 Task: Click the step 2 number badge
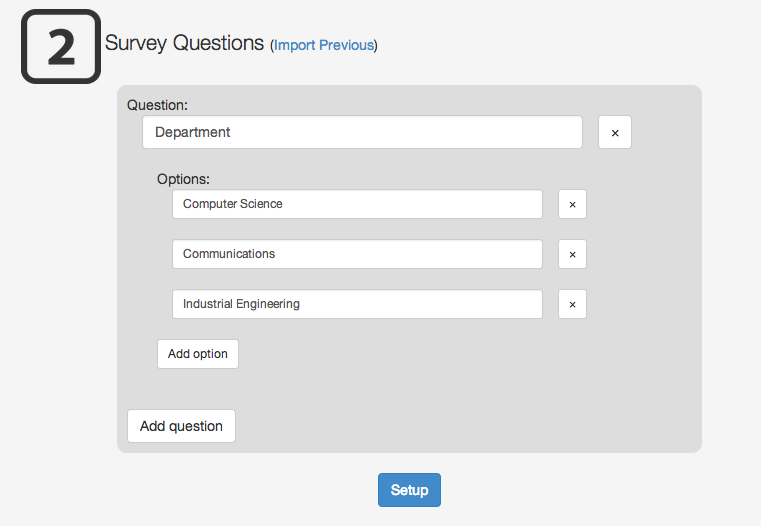pyautogui.click(x=61, y=46)
